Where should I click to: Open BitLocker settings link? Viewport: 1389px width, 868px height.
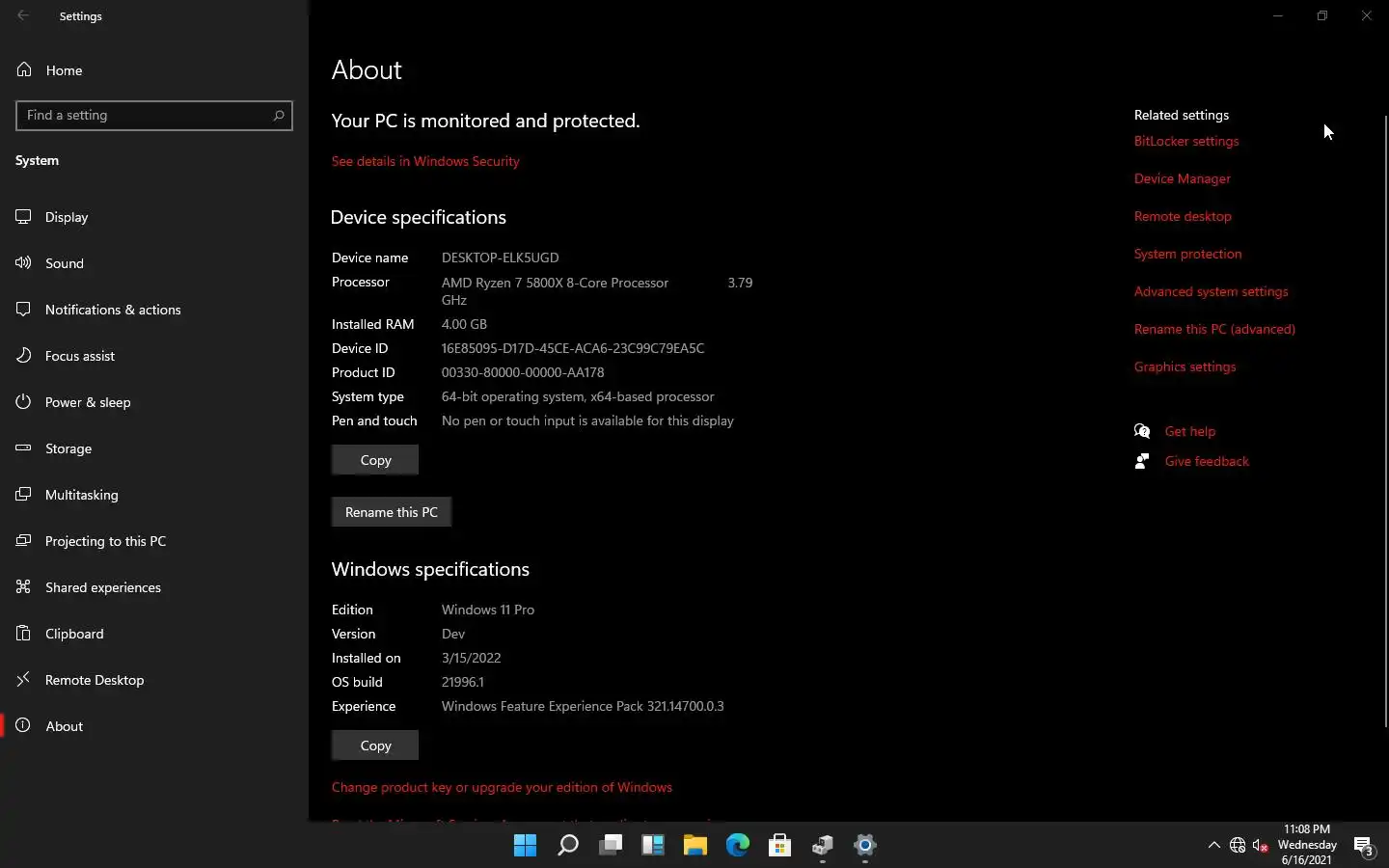tap(1186, 141)
